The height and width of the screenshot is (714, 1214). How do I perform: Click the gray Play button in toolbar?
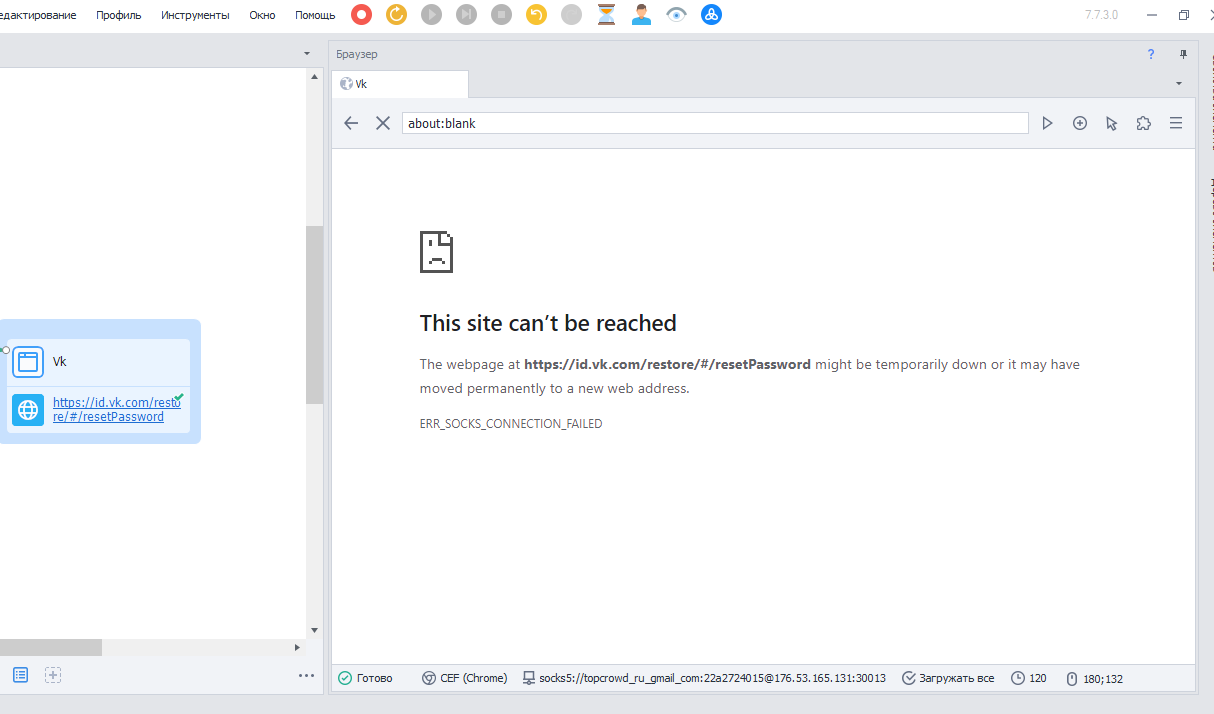432,14
